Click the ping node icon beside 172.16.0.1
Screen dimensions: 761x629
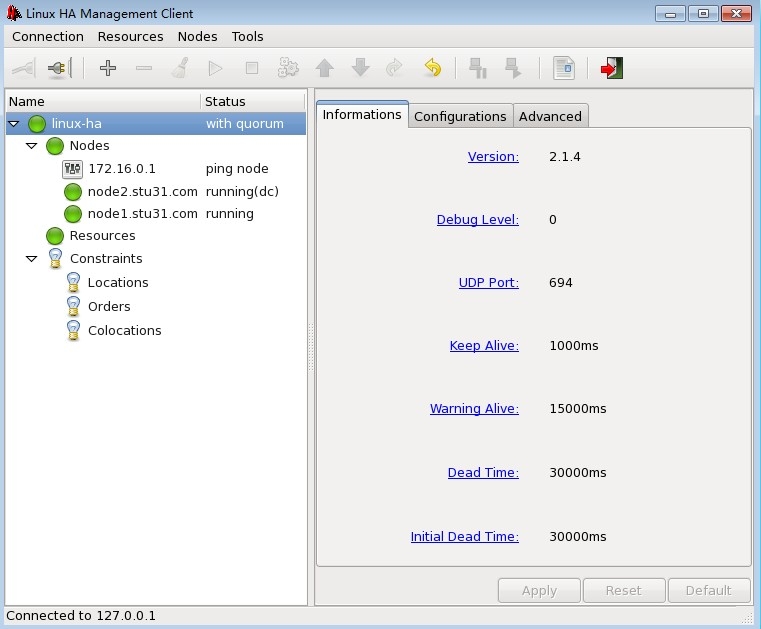click(72, 169)
